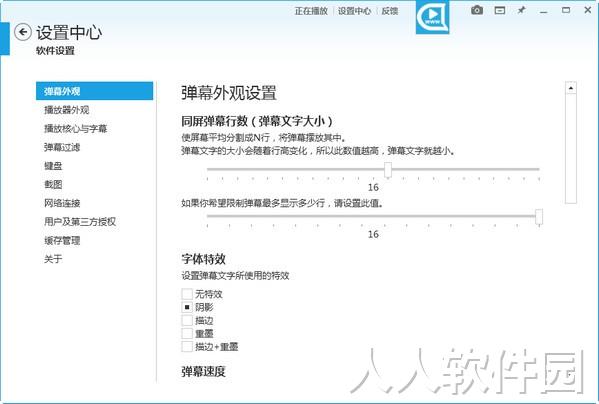This screenshot has height=404, width=599.
Task: Open 用户及第三方授权 settings
Action: click(80, 222)
